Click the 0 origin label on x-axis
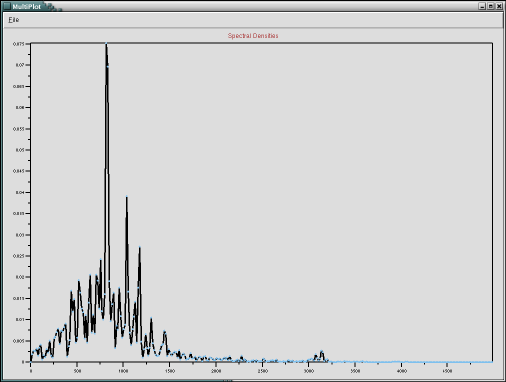 tap(31, 371)
